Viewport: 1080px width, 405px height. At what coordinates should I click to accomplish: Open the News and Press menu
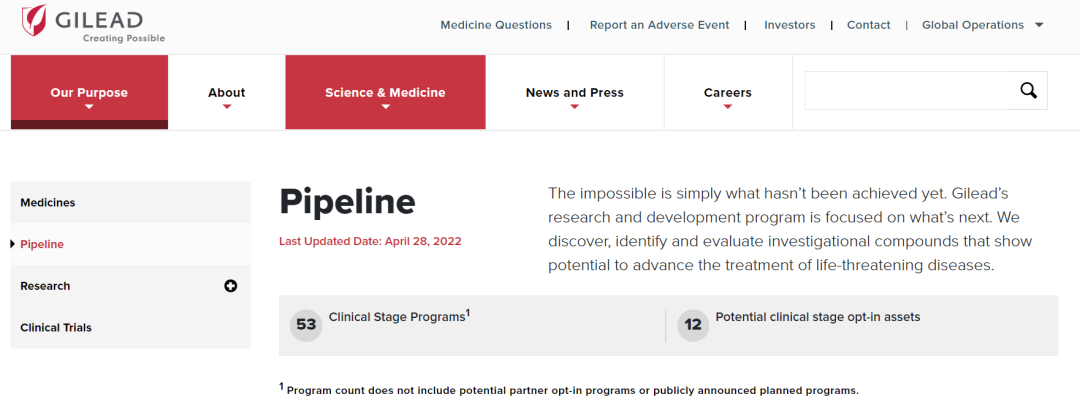[574, 92]
